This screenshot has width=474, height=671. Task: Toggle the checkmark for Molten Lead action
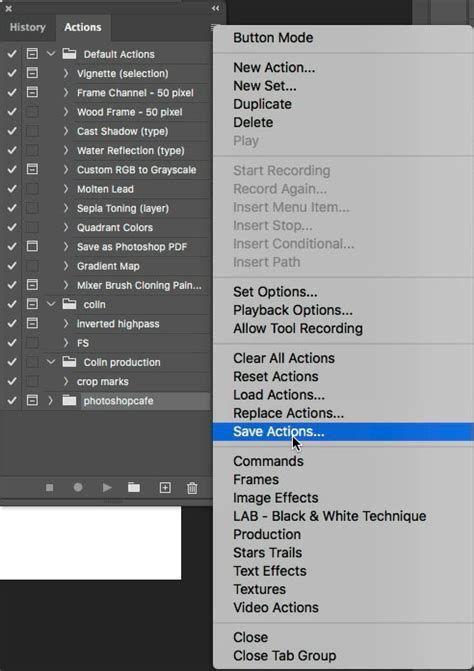point(12,189)
